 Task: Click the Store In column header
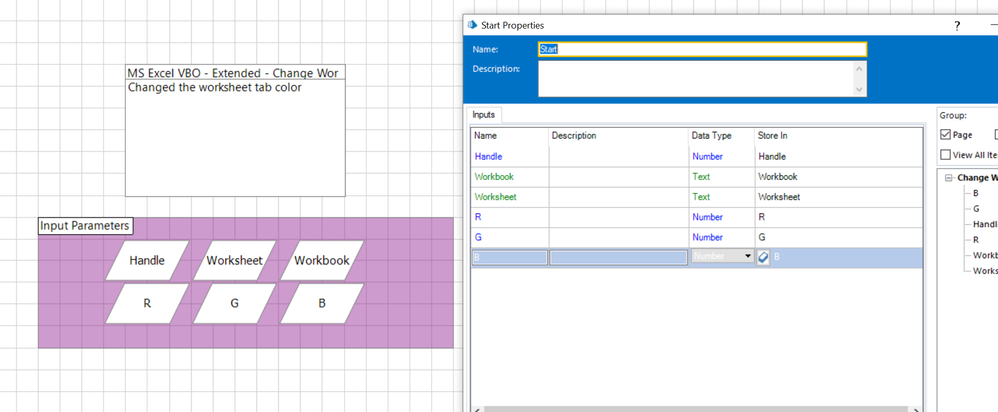(x=772, y=135)
